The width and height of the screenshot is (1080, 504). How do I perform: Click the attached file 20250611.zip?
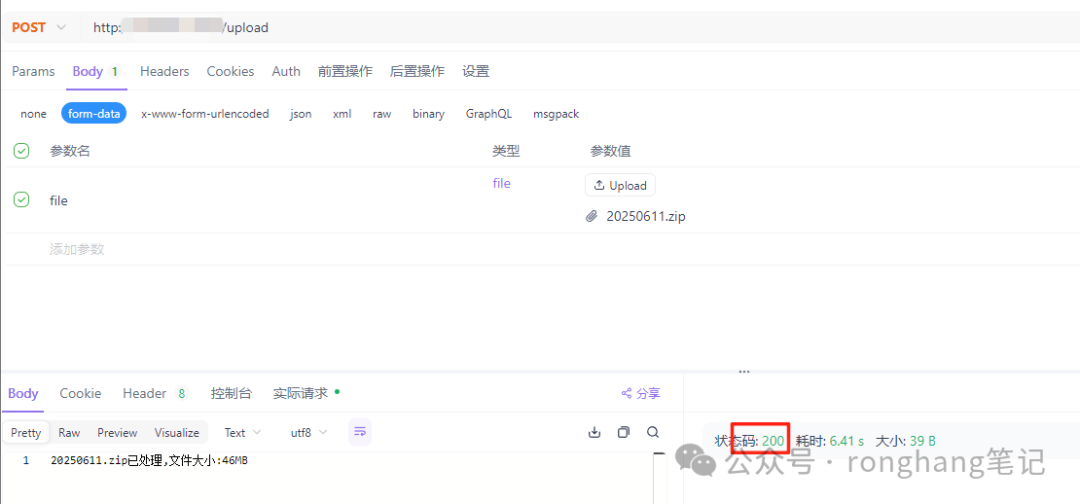[x=646, y=216]
